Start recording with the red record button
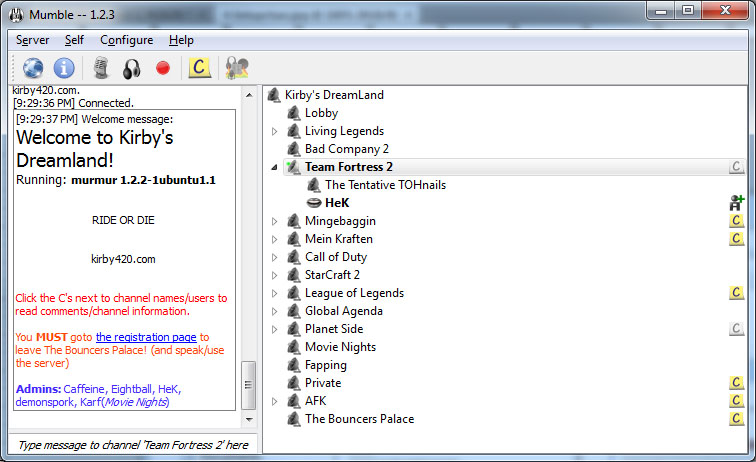 [x=163, y=68]
